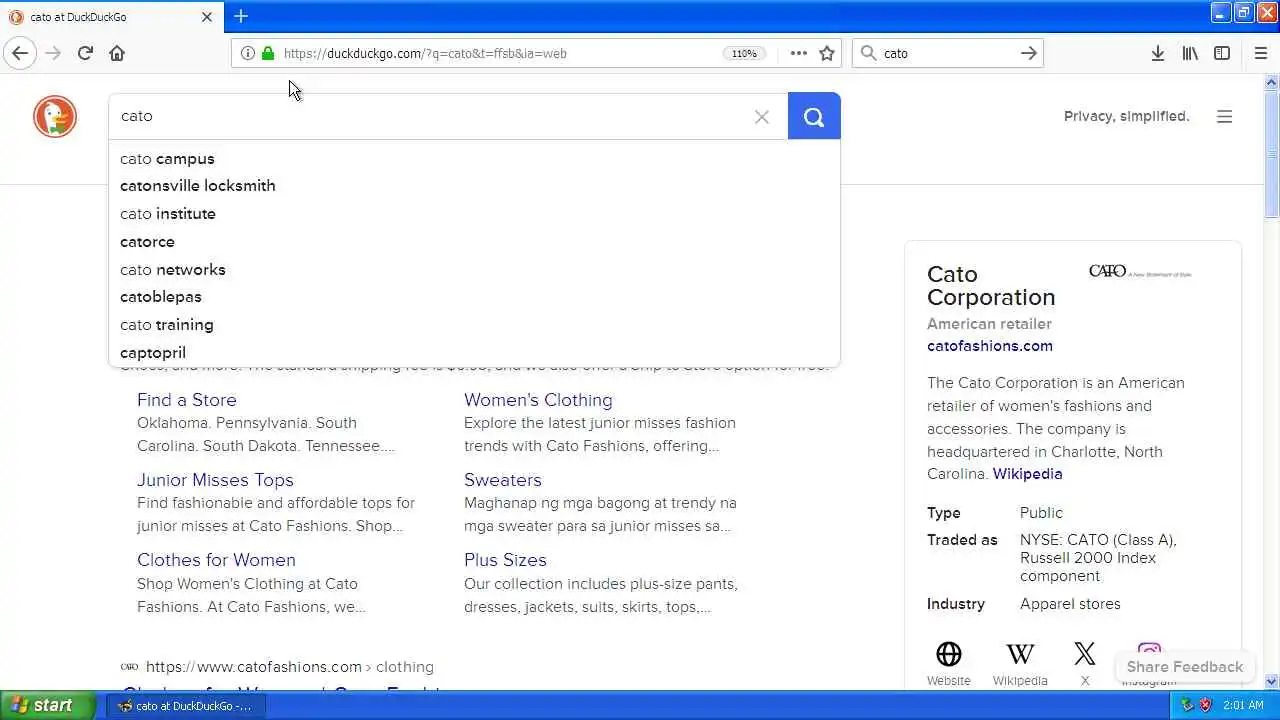This screenshot has height=720, width=1280.
Task: Close the cato at DuckDuckGo tab
Action: click(207, 17)
